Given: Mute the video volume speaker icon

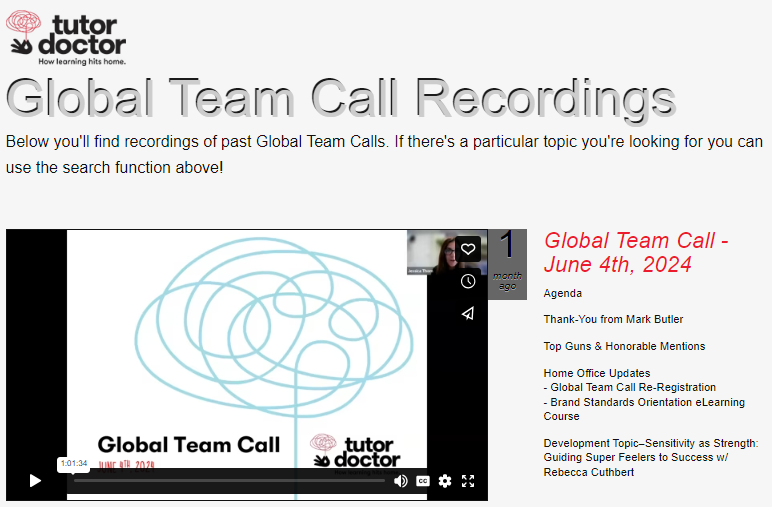Looking at the screenshot, I should pos(400,481).
